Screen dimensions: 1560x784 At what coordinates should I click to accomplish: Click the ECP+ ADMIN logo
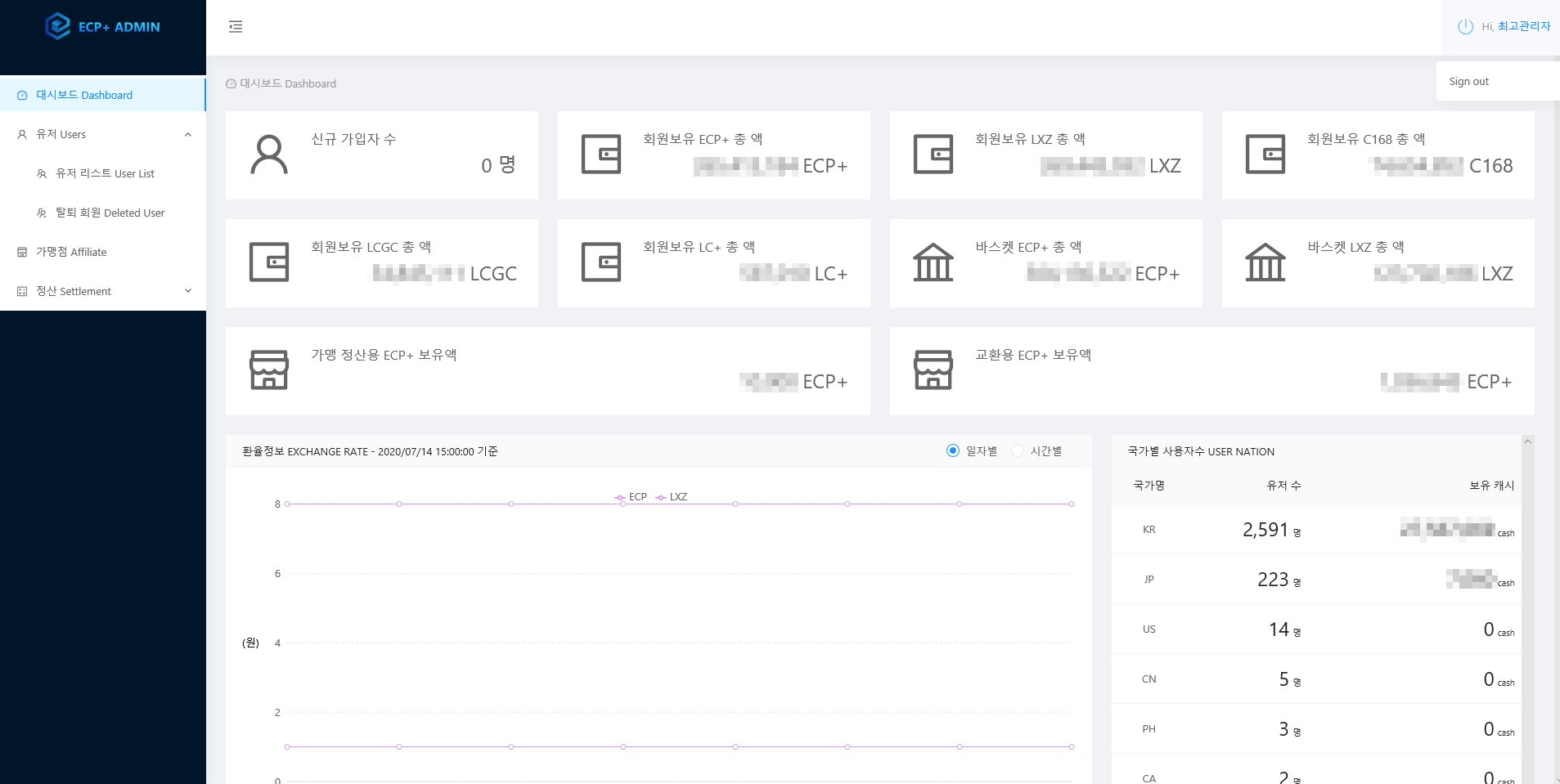[x=103, y=26]
